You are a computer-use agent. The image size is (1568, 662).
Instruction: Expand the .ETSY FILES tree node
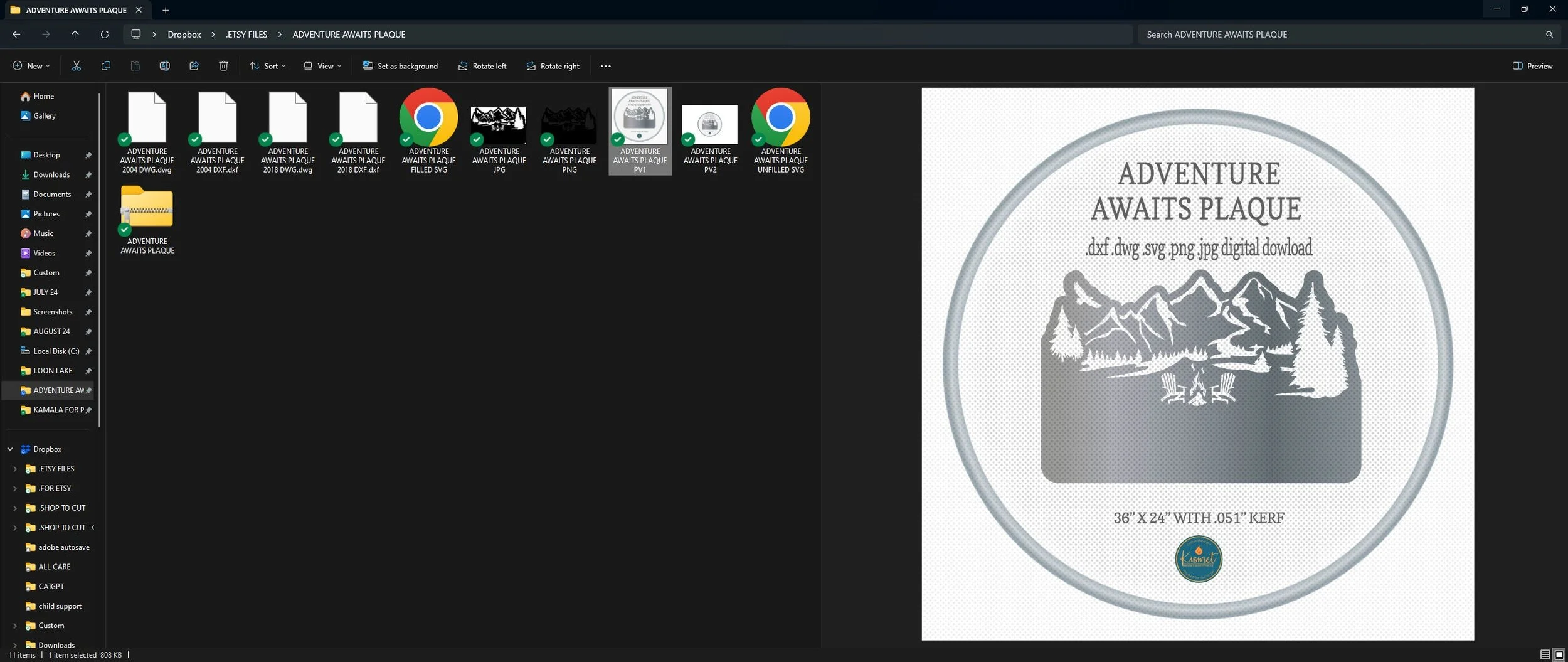coord(15,469)
